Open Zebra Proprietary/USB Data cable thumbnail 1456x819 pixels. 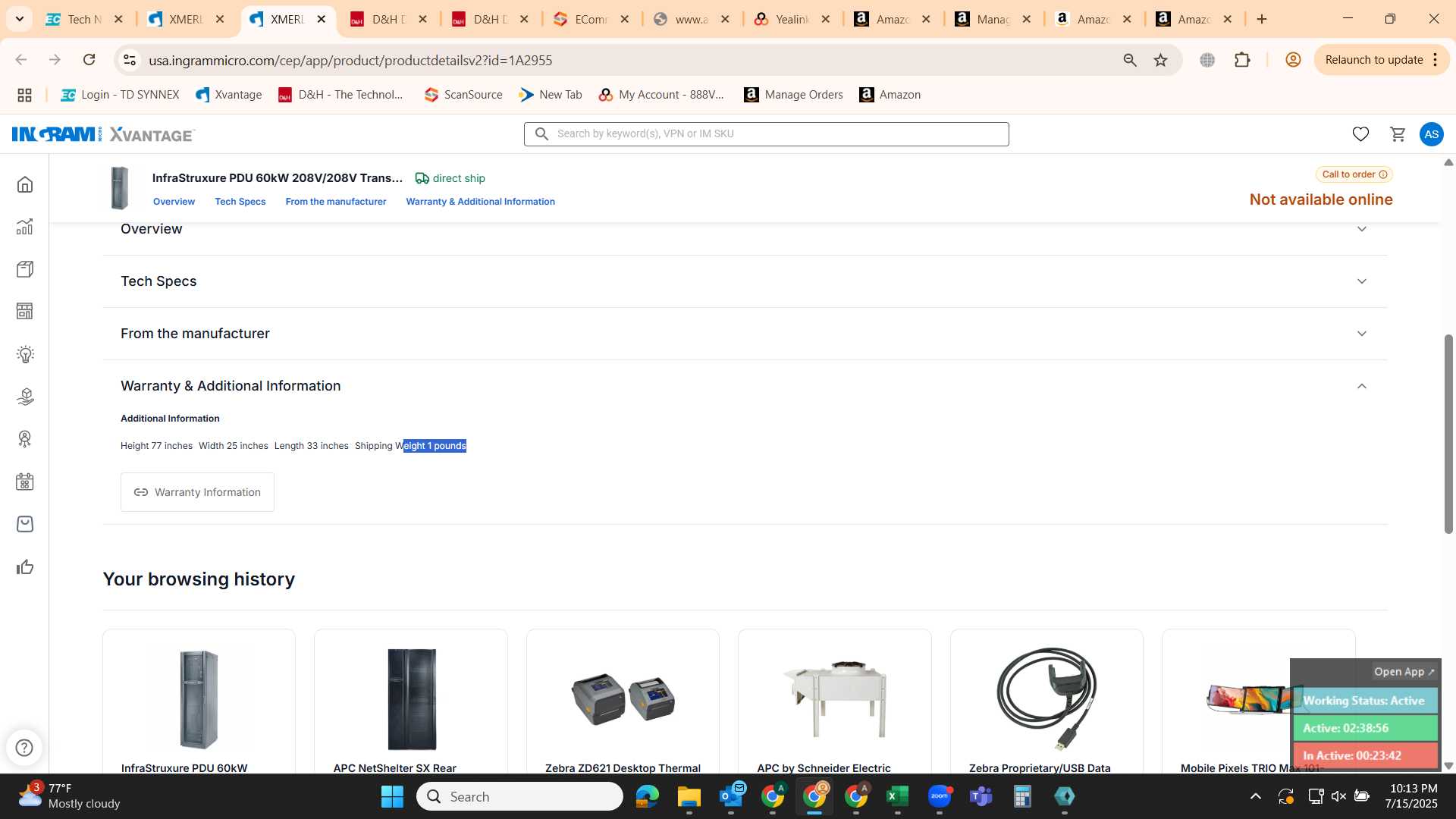point(1046,699)
